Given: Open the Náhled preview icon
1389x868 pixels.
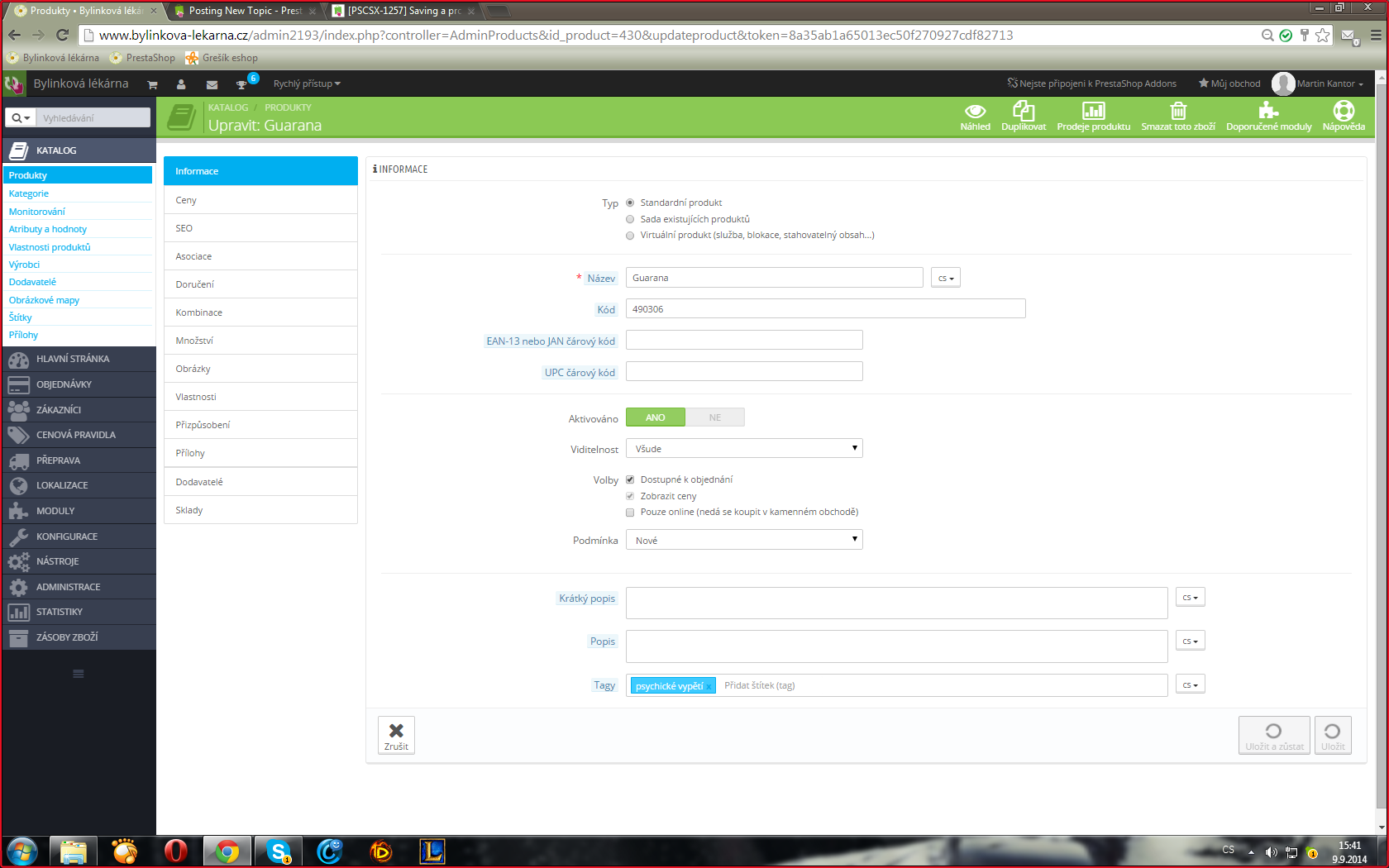Looking at the screenshot, I should pyautogui.click(x=975, y=117).
